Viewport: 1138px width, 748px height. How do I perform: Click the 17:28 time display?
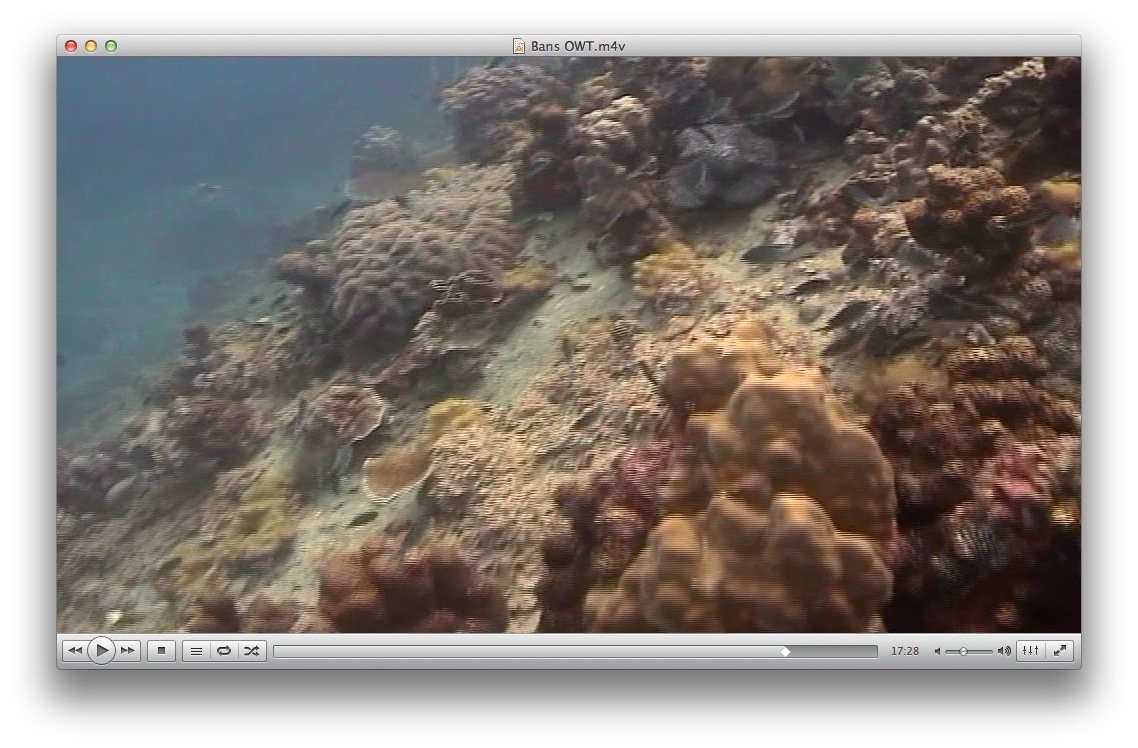pos(904,652)
